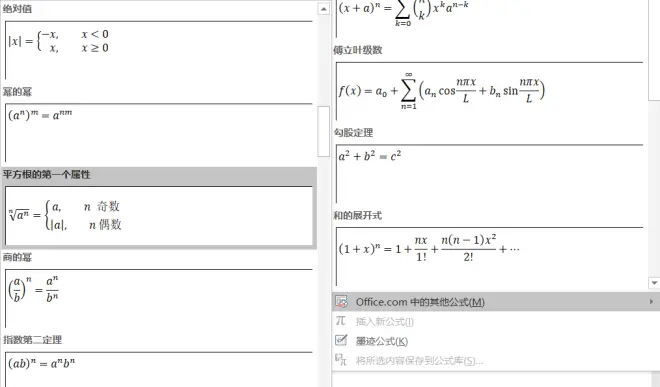Insert the power of a power equation
Viewport: 660px width, 387px height.
[159, 133]
